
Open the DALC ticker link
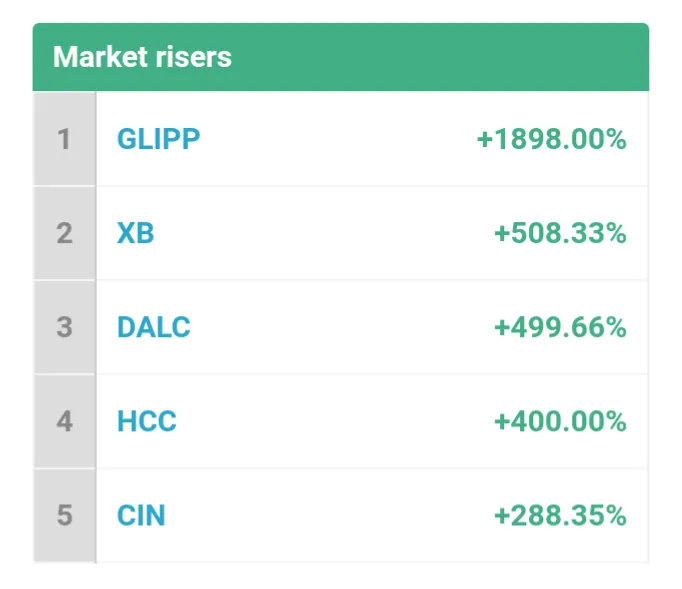coord(154,327)
